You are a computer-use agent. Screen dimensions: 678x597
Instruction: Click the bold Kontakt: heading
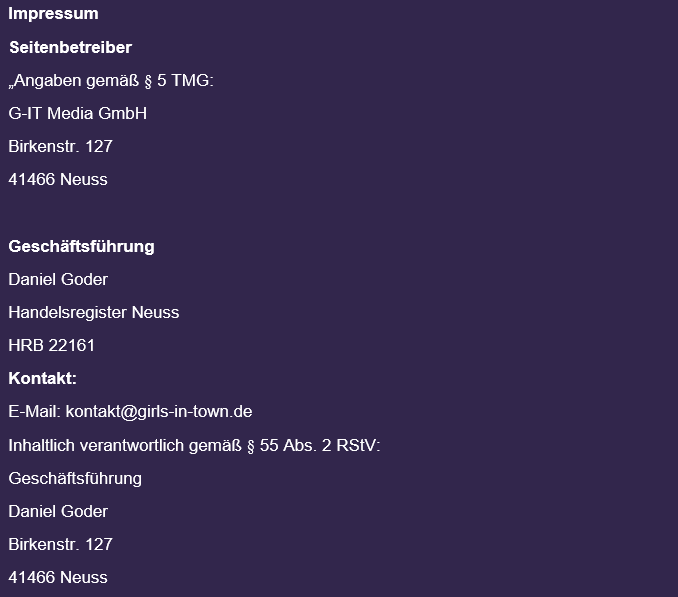pos(42,378)
